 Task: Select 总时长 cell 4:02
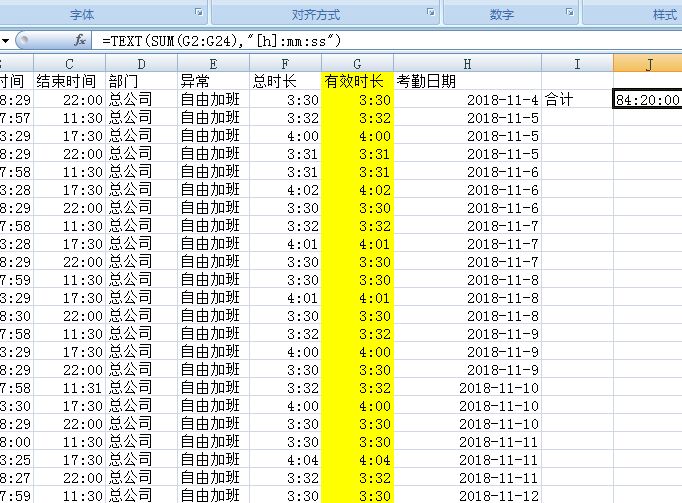pos(285,190)
